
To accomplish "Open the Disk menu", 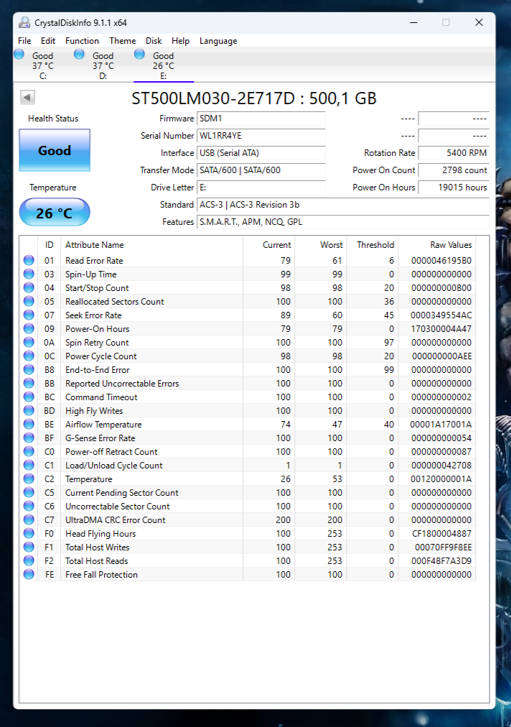I will [x=153, y=41].
